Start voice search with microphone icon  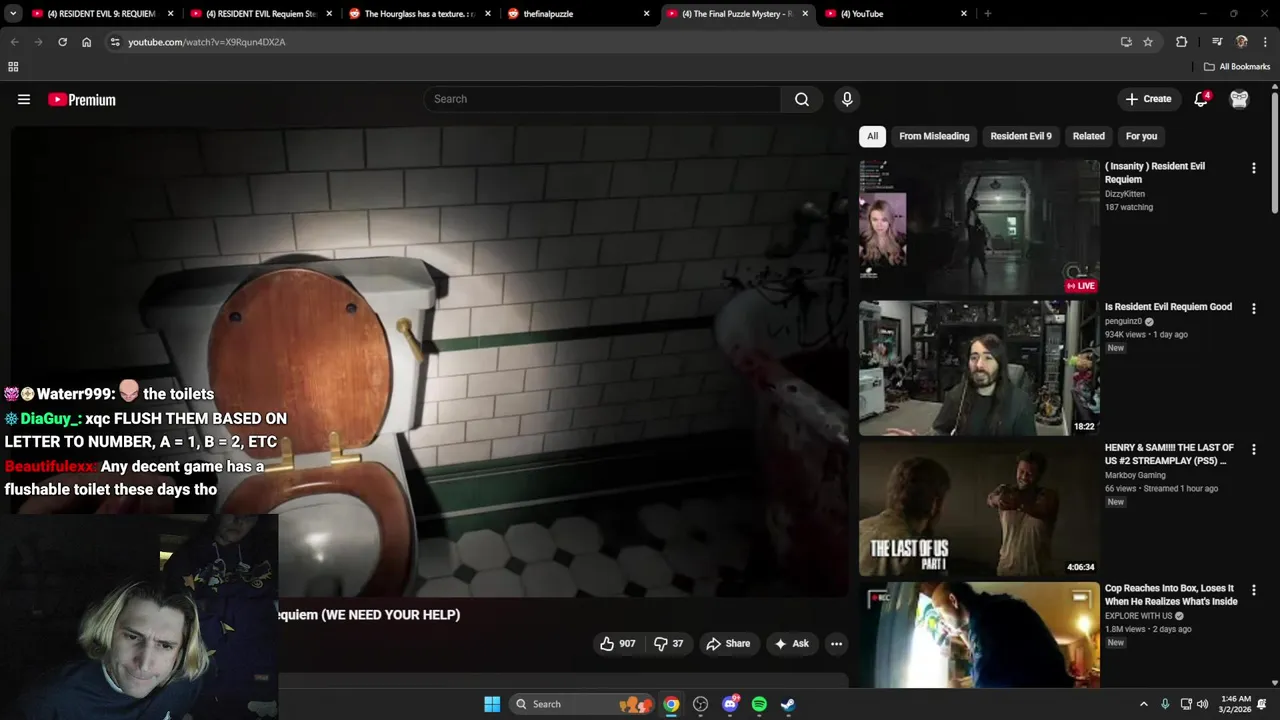click(x=847, y=99)
